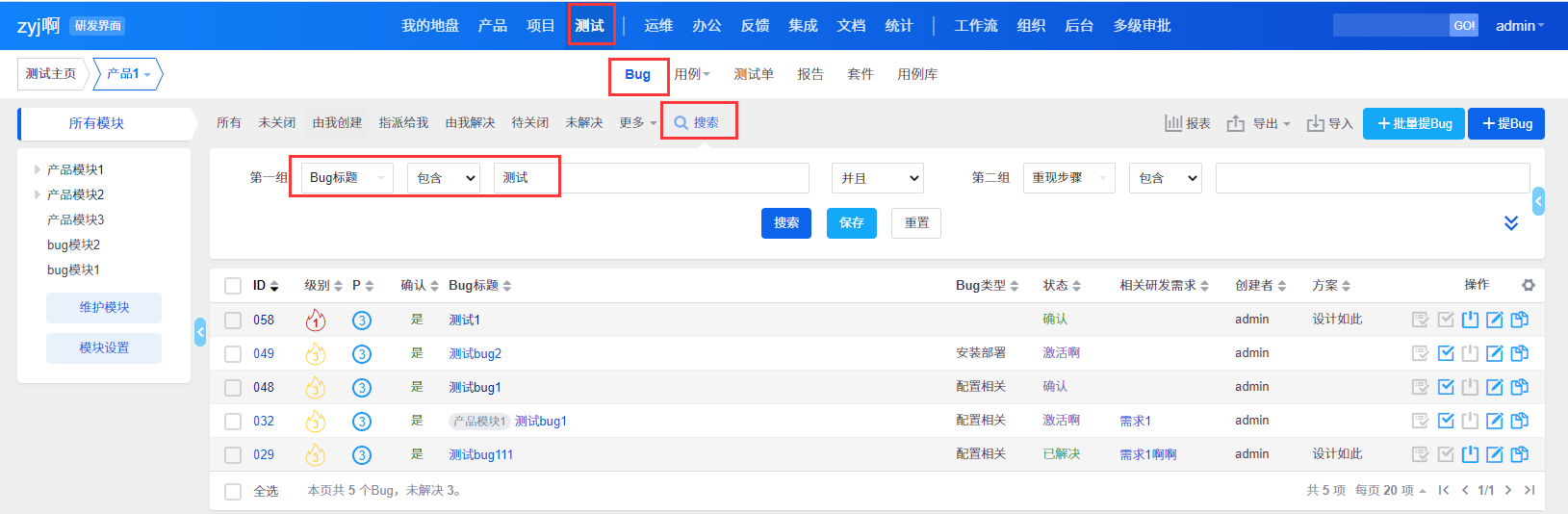Open the 我的地盘 menu
Viewport: 1568px width, 514px height.
coord(430,26)
